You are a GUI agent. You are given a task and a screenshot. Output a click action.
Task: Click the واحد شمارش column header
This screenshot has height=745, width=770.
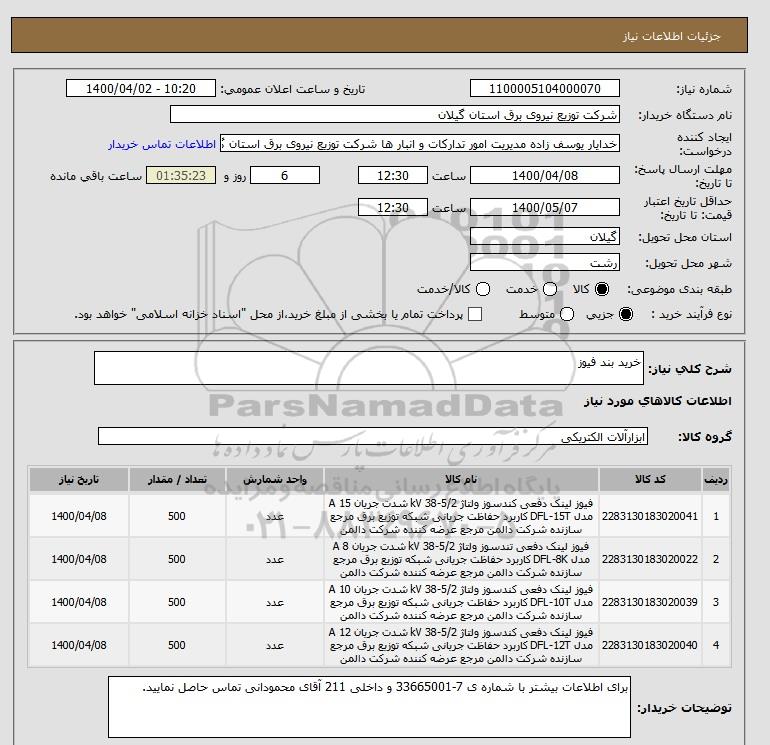pyautogui.click(x=275, y=479)
